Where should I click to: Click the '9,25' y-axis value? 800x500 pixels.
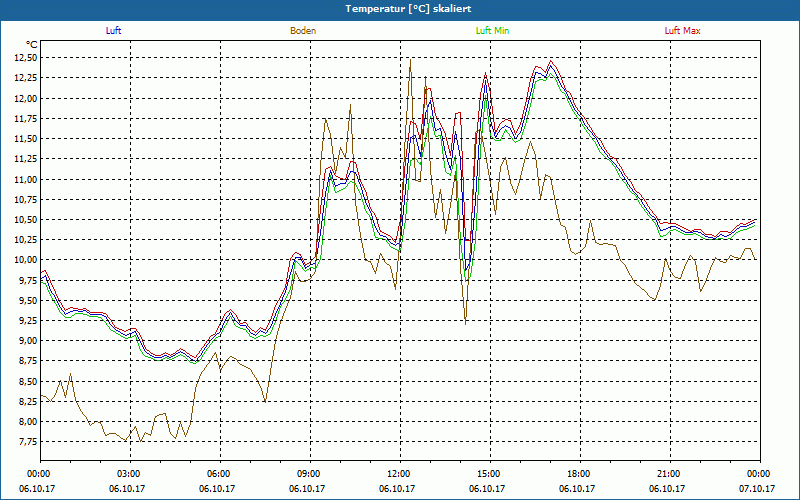click(x=28, y=321)
